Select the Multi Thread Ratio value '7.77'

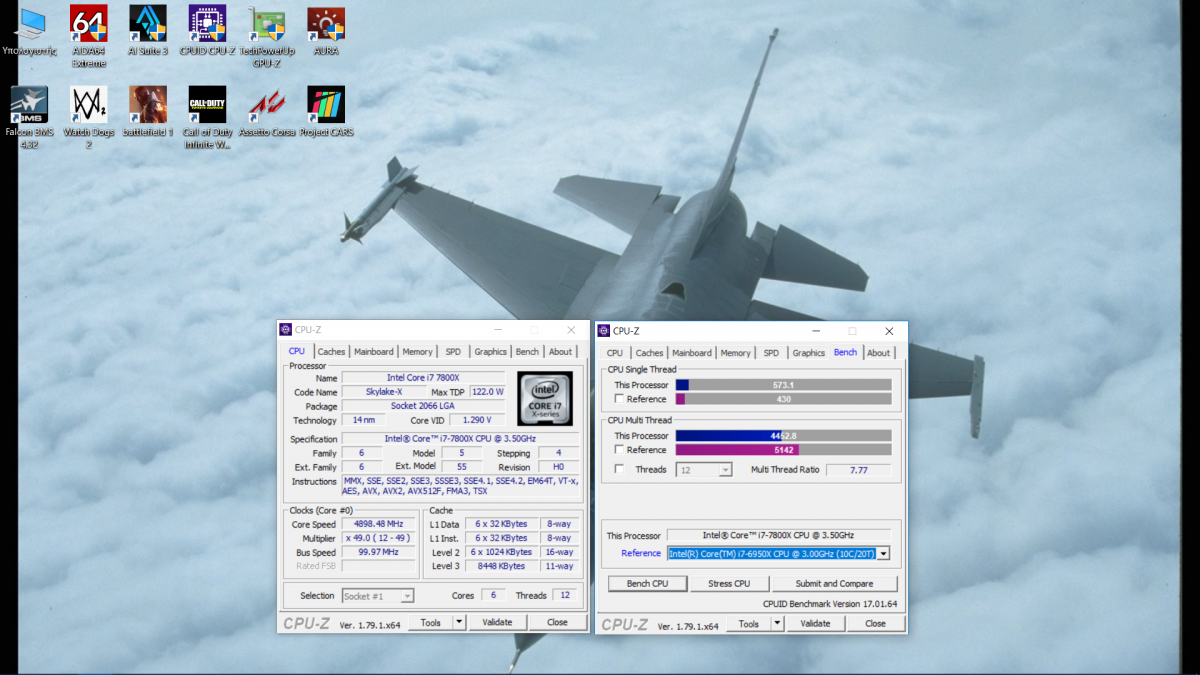(x=858, y=469)
